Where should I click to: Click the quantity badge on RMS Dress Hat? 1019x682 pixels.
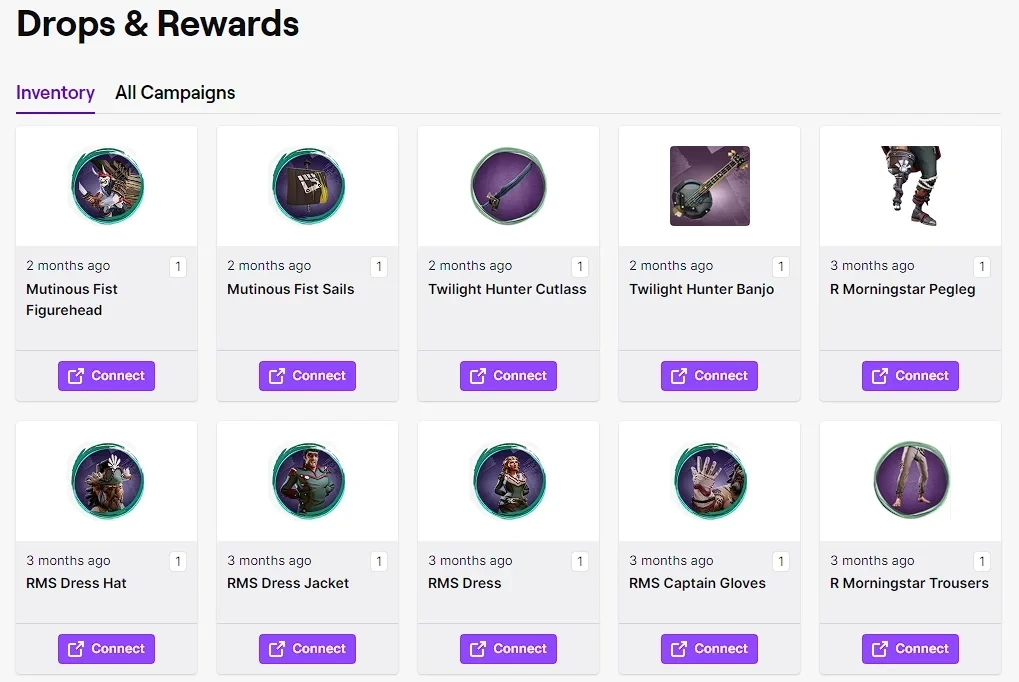(178, 561)
